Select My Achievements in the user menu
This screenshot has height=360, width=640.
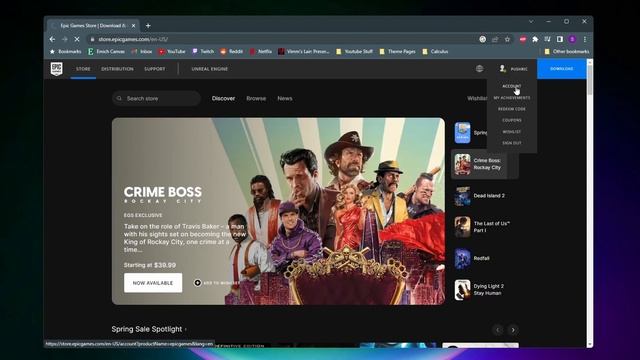point(511,98)
